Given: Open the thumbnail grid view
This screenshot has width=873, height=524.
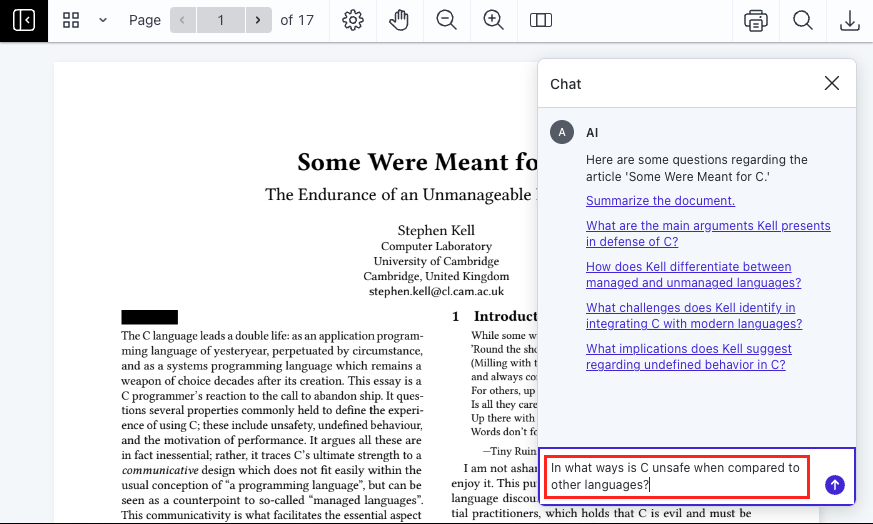Looking at the screenshot, I should 71,20.
